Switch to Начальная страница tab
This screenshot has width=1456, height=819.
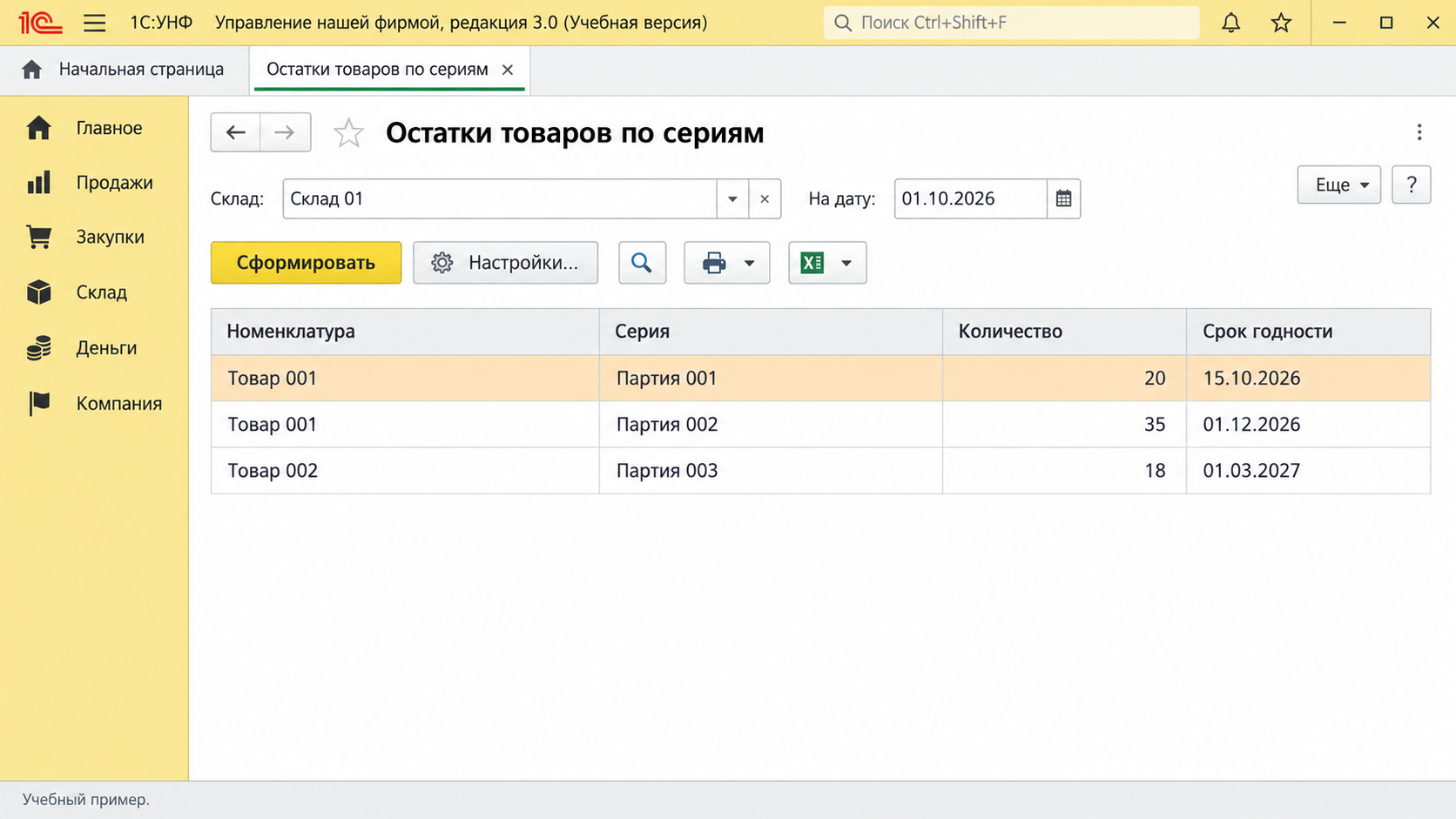pyautogui.click(x=124, y=70)
